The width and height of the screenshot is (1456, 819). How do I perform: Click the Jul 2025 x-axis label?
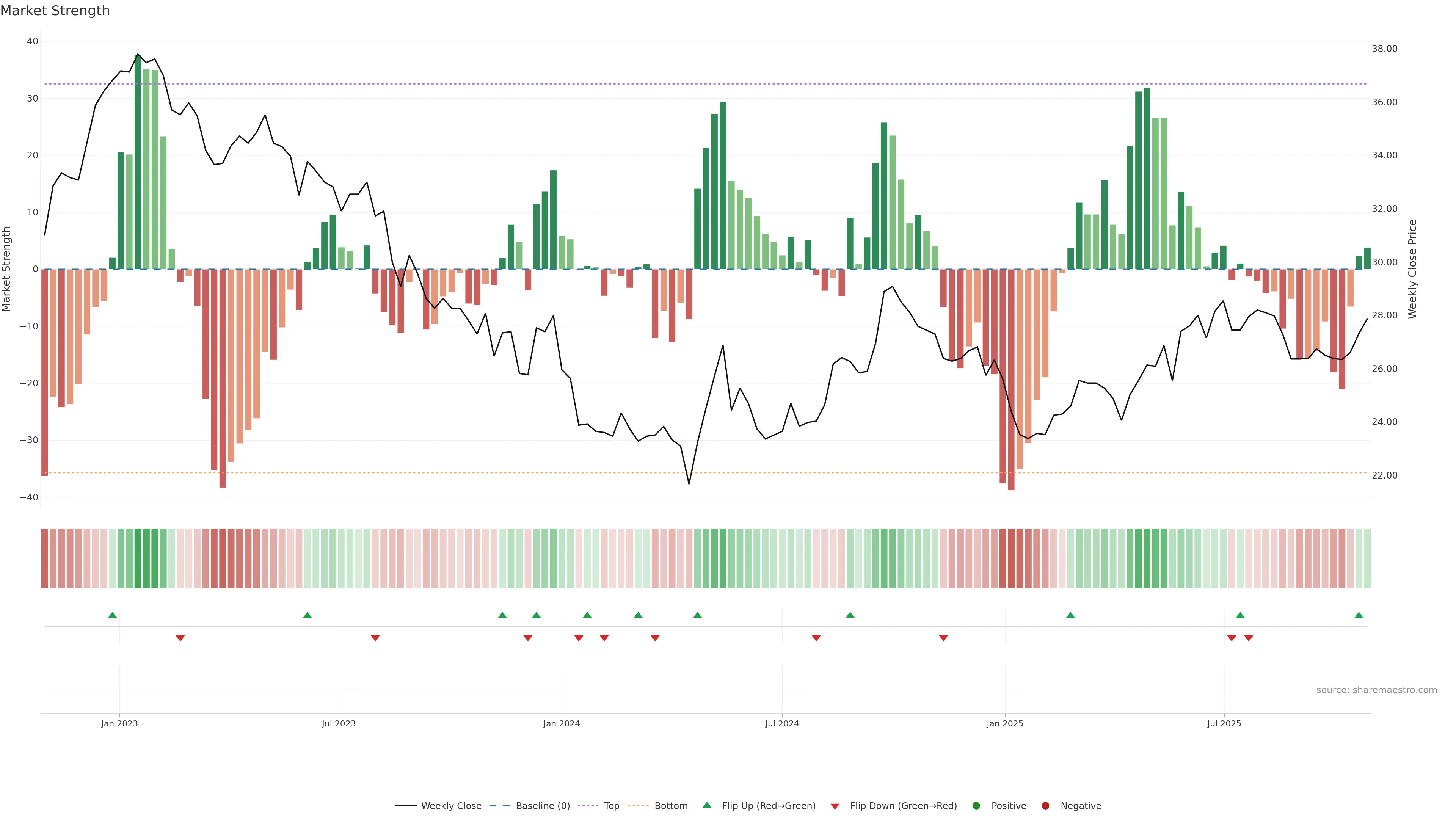coord(1224,723)
